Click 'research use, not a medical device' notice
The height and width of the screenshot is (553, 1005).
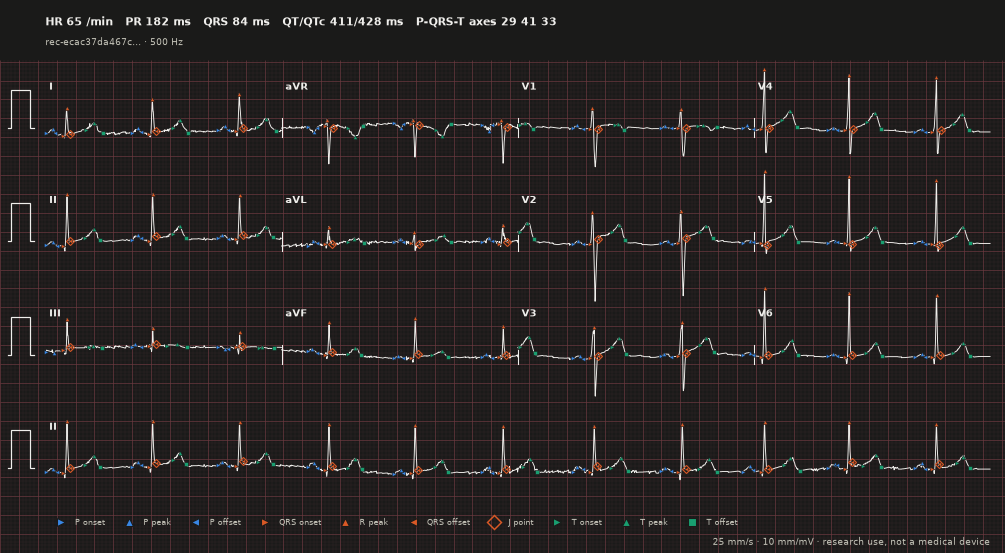pyautogui.click(x=906, y=542)
